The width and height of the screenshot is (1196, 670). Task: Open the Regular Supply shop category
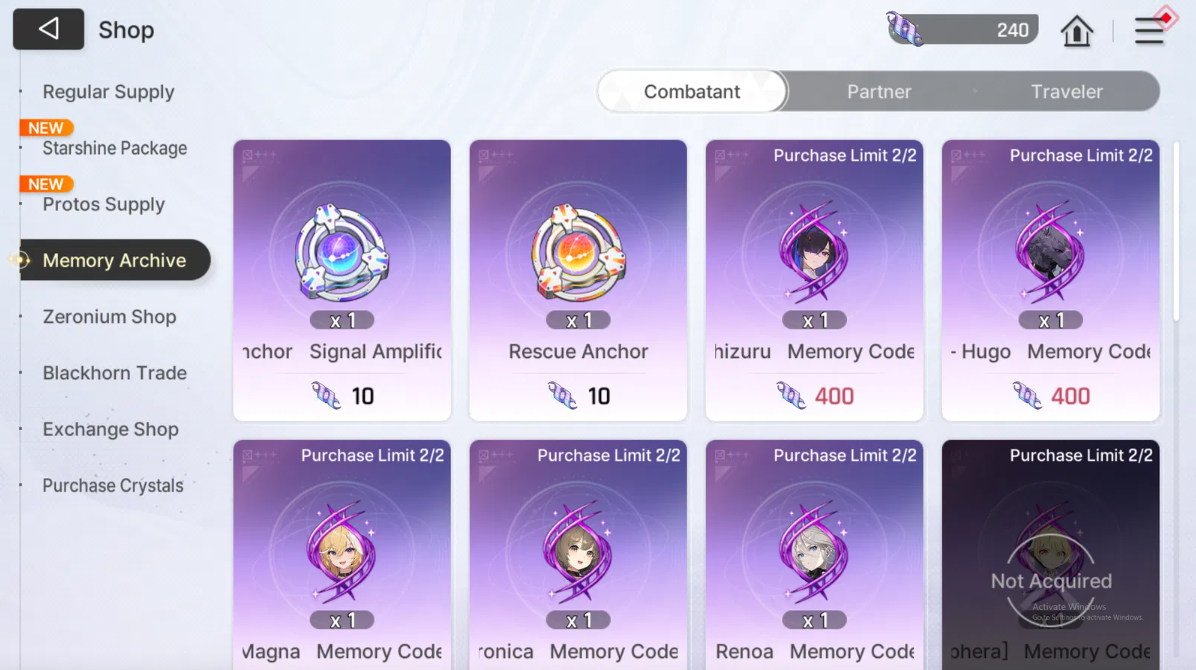pos(108,92)
